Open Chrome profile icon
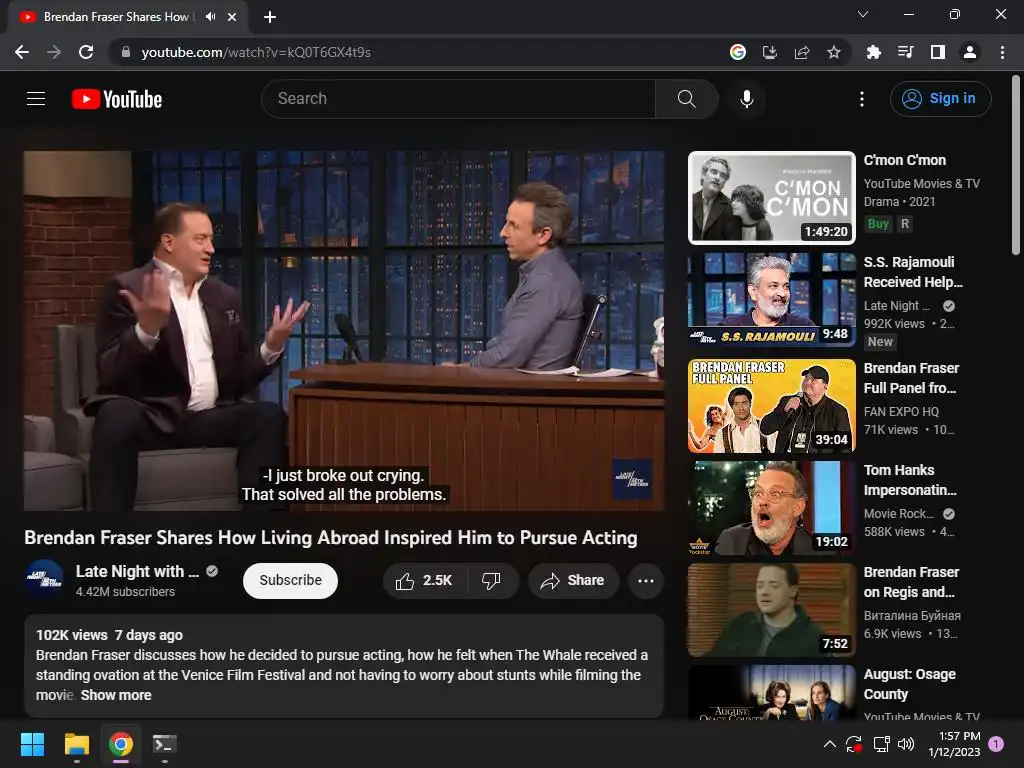1024x768 pixels. pyautogui.click(x=970, y=52)
